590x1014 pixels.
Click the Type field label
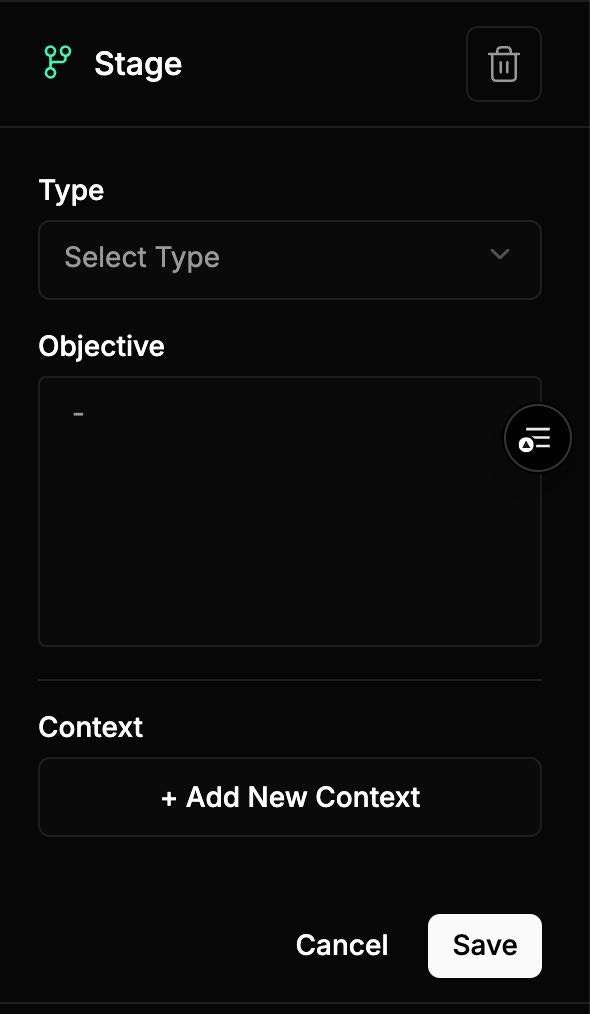click(x=71, y=191)
